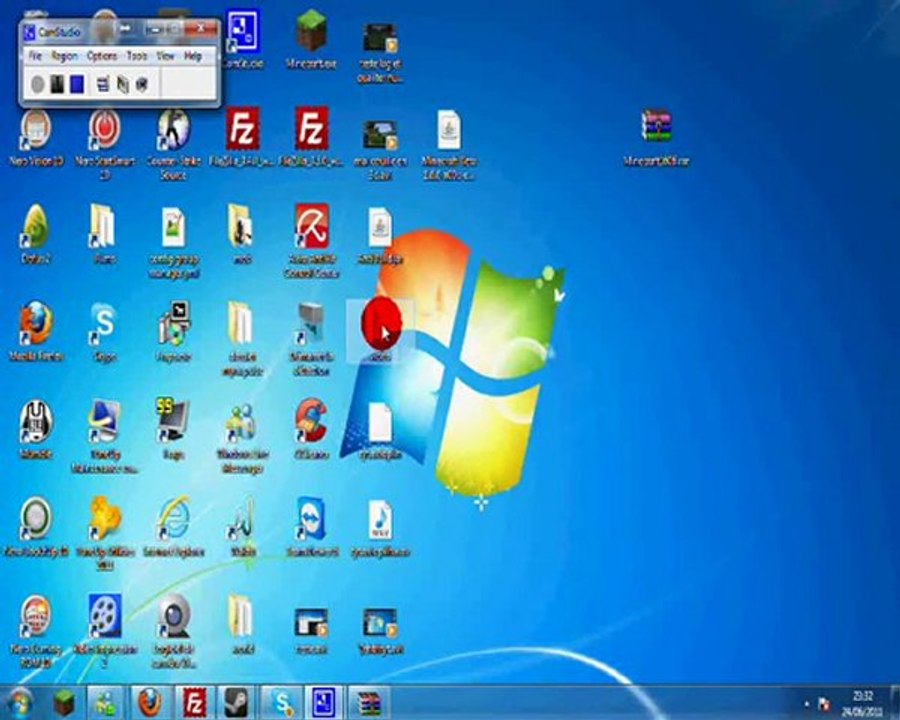Screen dimensions: 900x720
Task: Start recording with CamStudio's Record button
Action: click(37, 84)
